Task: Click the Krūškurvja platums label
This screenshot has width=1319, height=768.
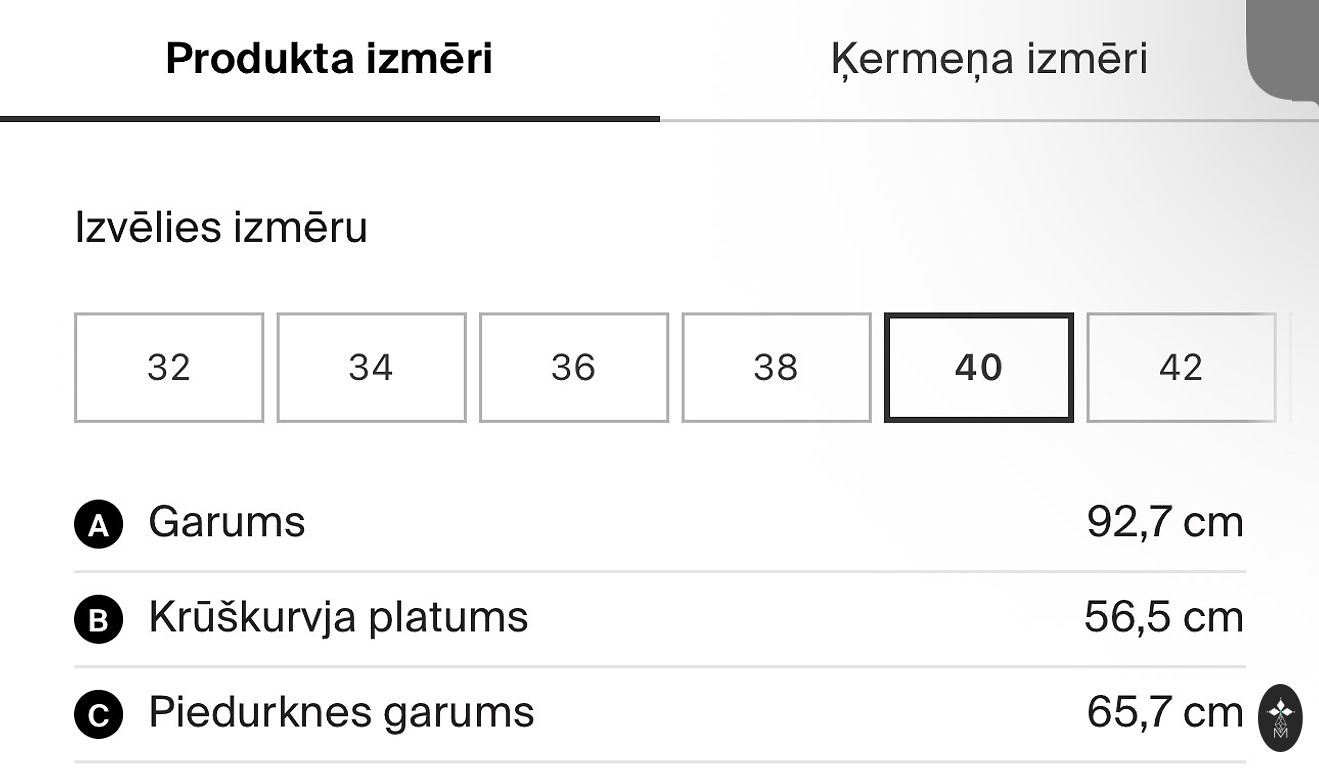Action: click(x=338, y=617)
